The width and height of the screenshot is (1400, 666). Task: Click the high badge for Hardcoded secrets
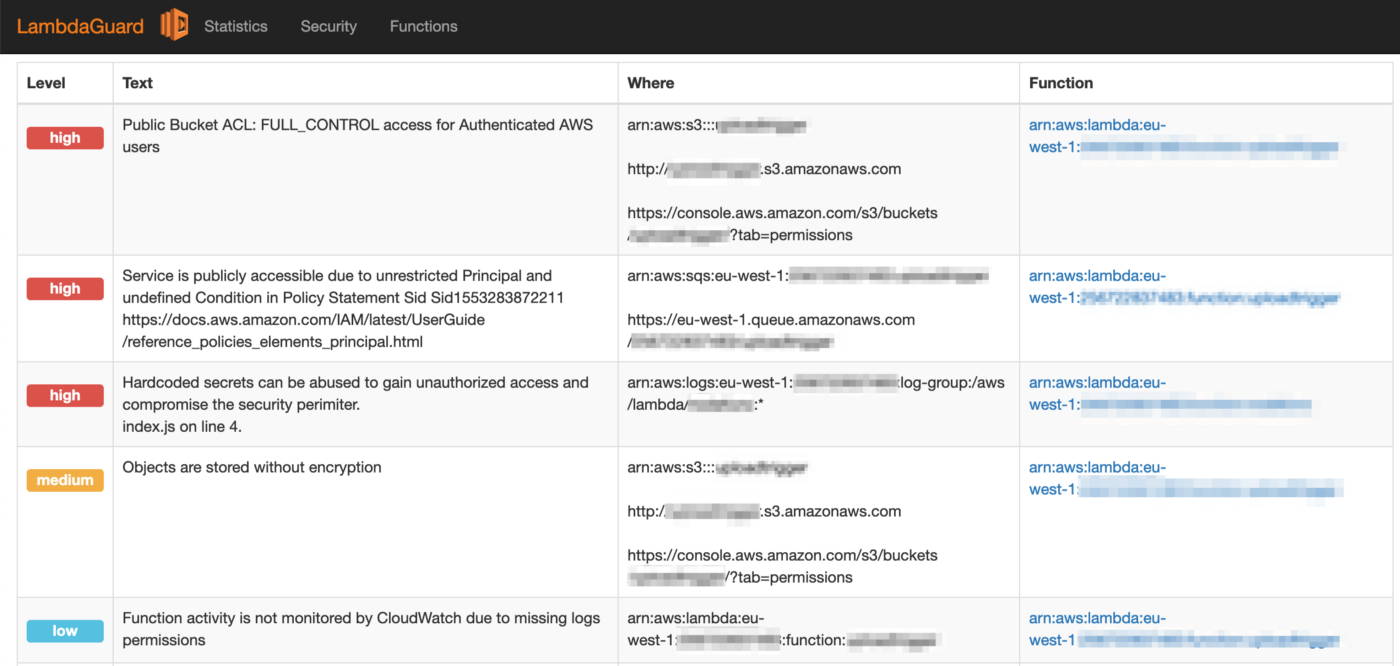65,396
